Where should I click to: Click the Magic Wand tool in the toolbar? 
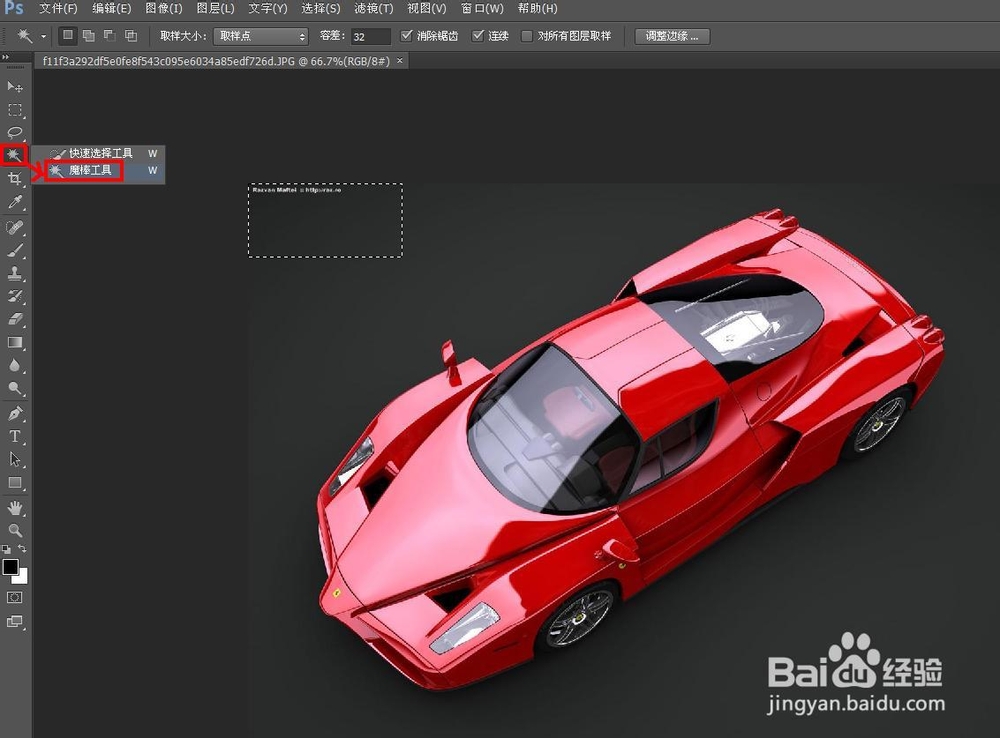[13, 155]
